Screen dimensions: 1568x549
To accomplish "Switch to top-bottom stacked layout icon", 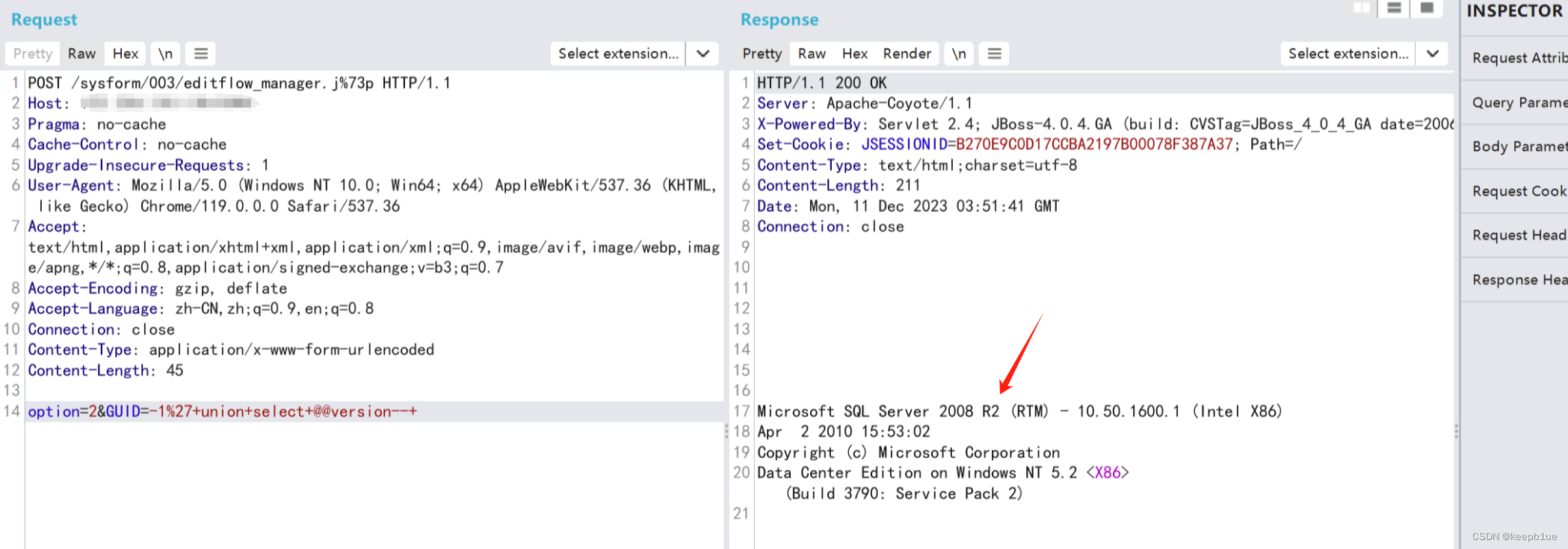I will coord(1394,8).
